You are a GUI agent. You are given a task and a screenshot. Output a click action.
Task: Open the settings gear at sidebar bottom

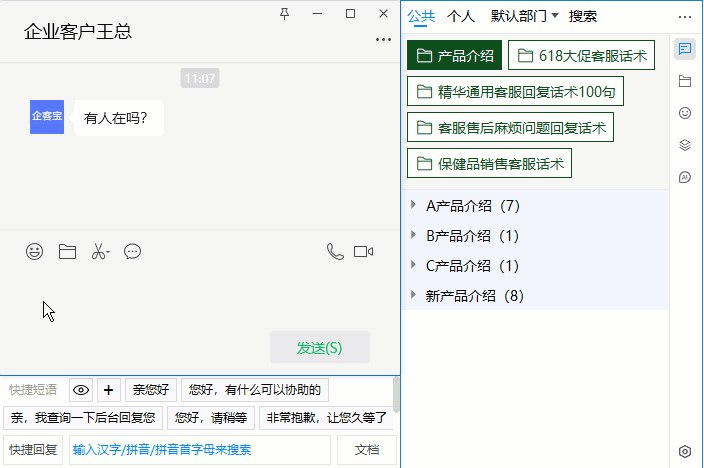point(685,452)
